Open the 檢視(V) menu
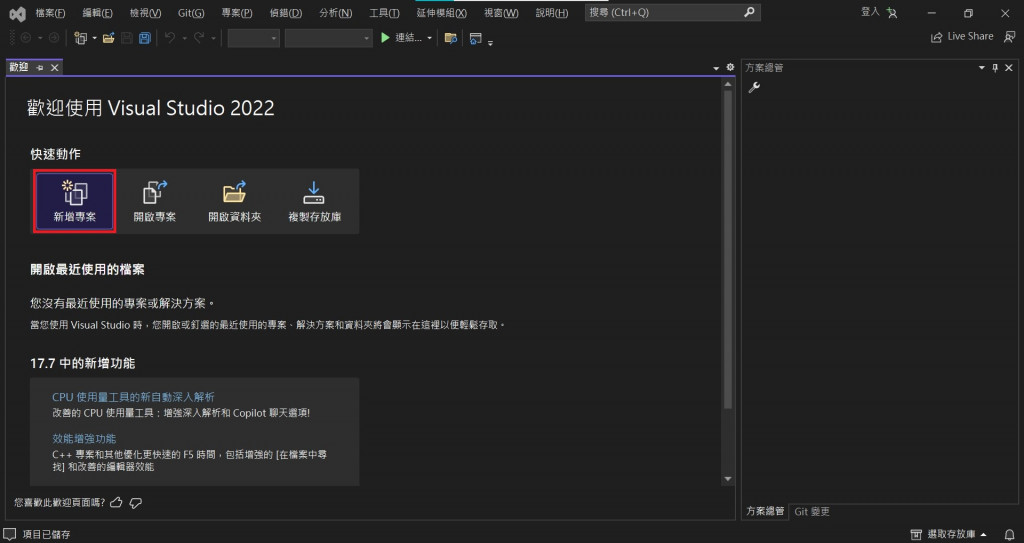Viewport: 1024px width, 543px height. [x=145, y=13]
